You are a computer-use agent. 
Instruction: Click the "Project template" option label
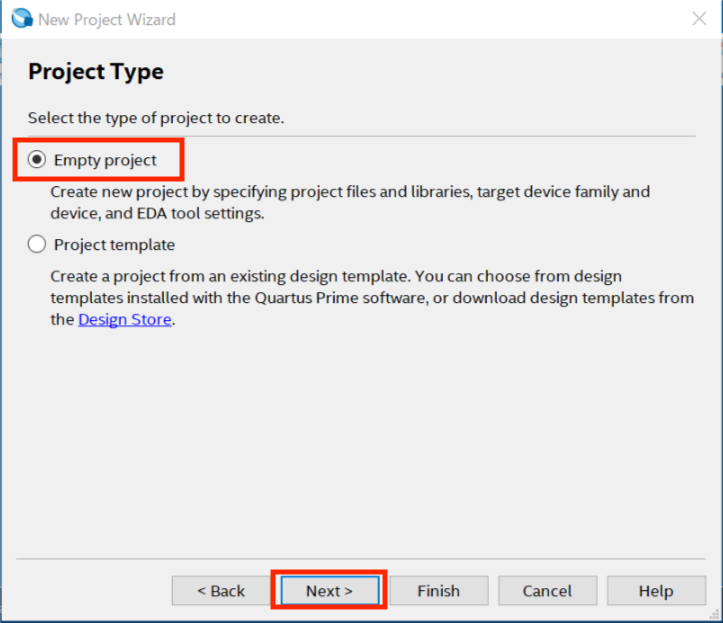(114, 245)
